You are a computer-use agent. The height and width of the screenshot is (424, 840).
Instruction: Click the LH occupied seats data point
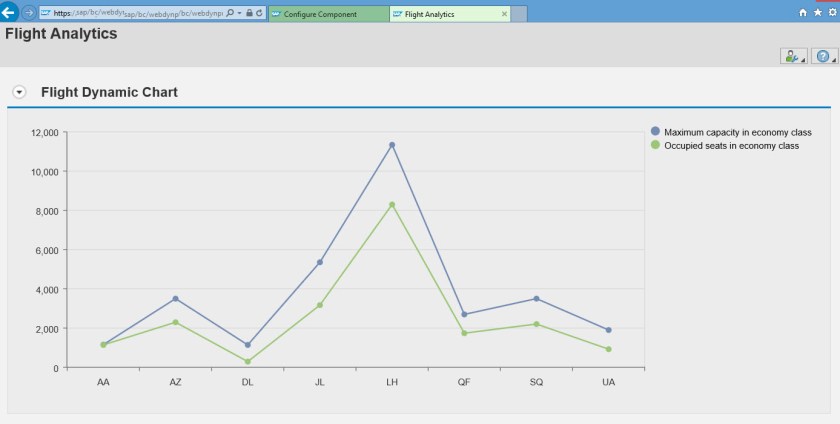point(392,205)
